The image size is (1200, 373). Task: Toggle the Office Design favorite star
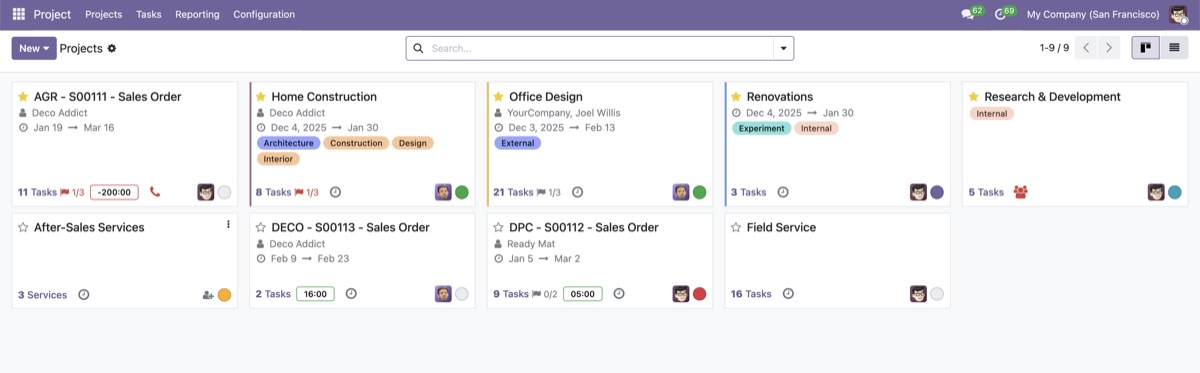point(499,97)
